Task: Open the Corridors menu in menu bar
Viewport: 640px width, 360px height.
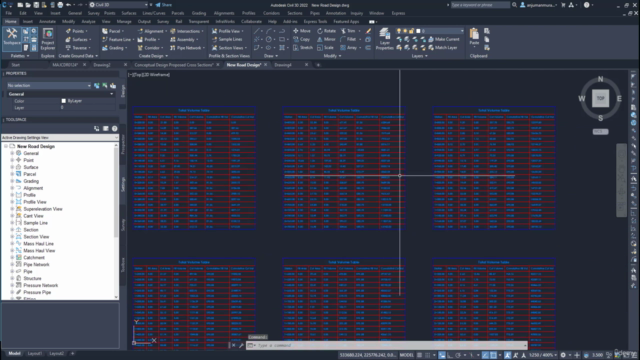Action: point(271,13)
